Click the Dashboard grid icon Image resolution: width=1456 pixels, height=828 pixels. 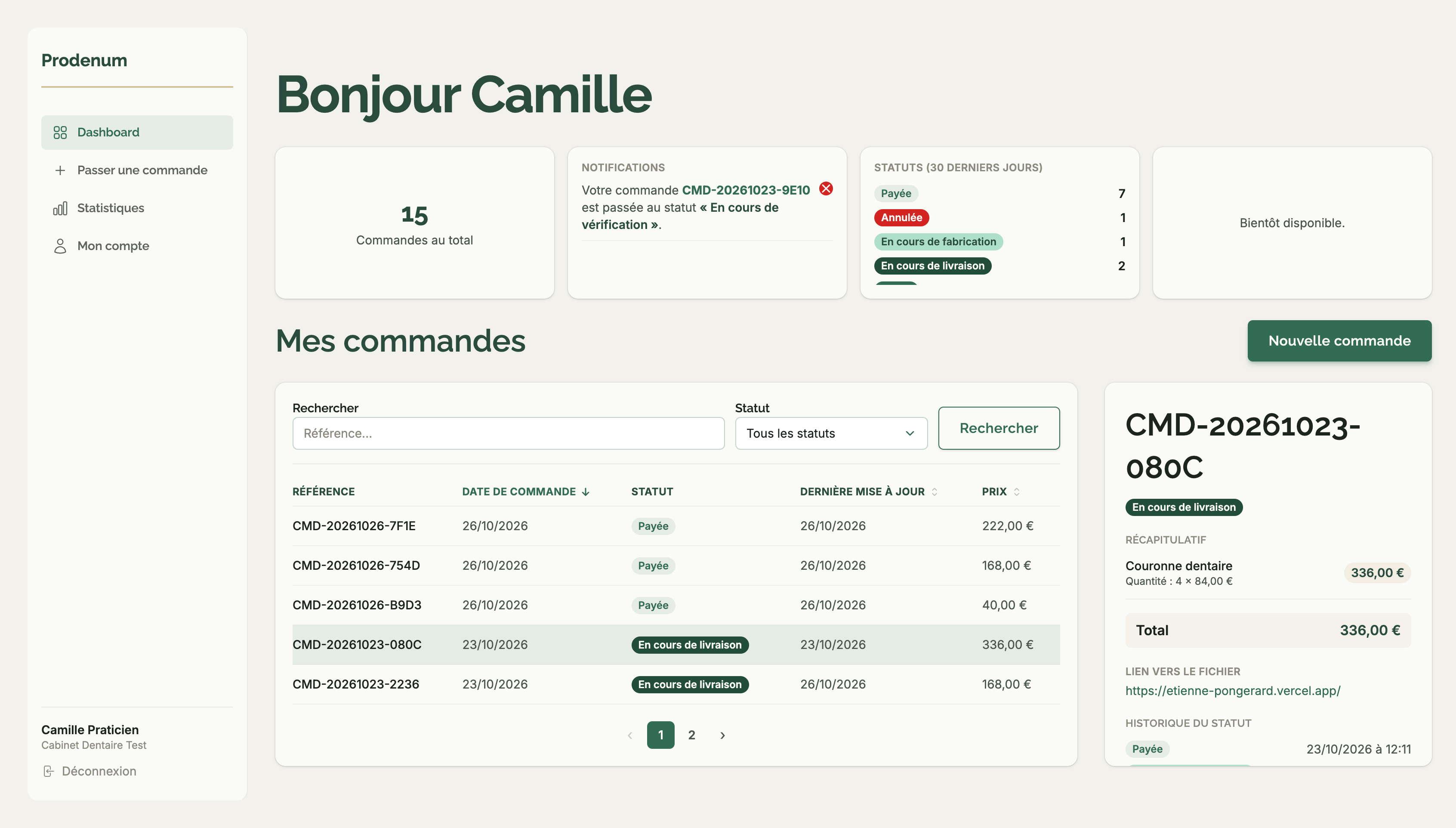click(60, 133)
